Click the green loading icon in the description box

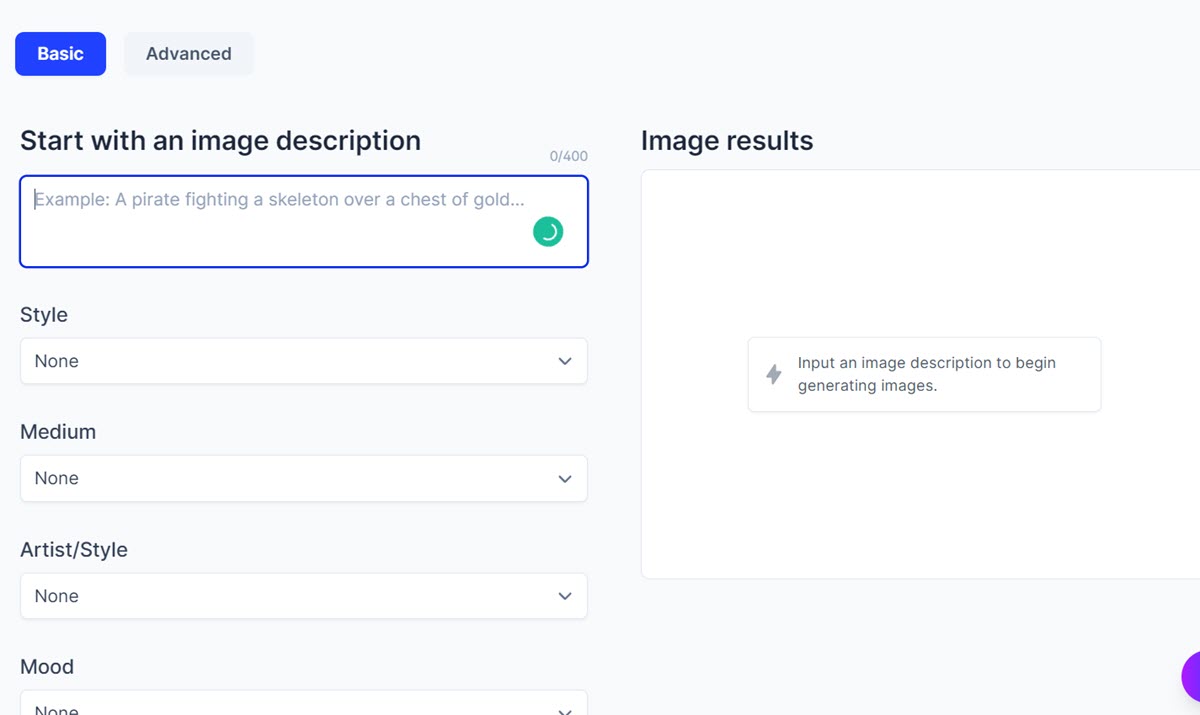pos(548,232)
